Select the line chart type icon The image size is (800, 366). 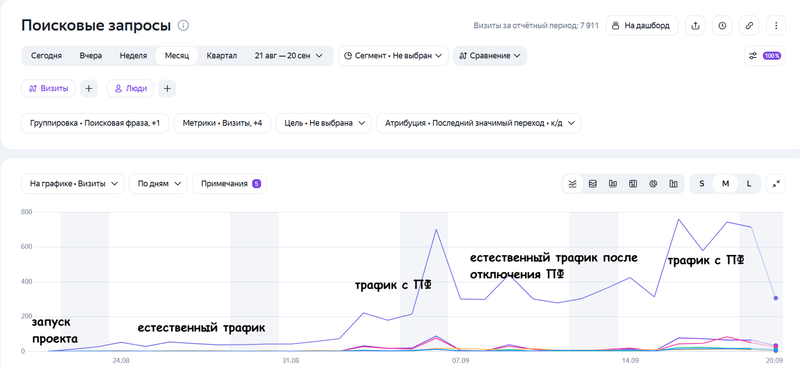point(572,184)
